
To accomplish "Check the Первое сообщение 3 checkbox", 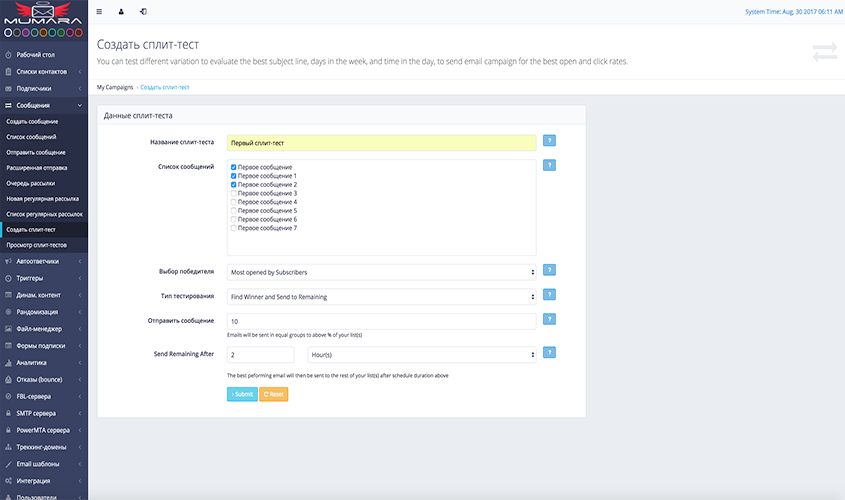I will [234, 193].
